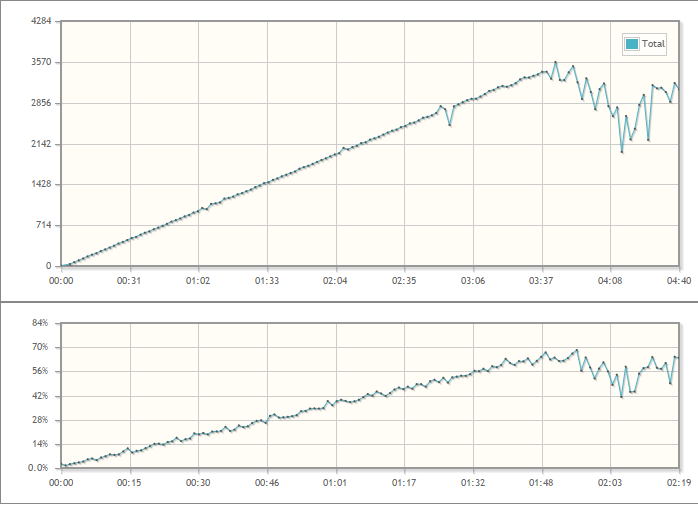Image resolution: width=698 pixels, height=505 pixels.
Task: Click the 01:33 time label on top chart
Action: pos(267,281)
